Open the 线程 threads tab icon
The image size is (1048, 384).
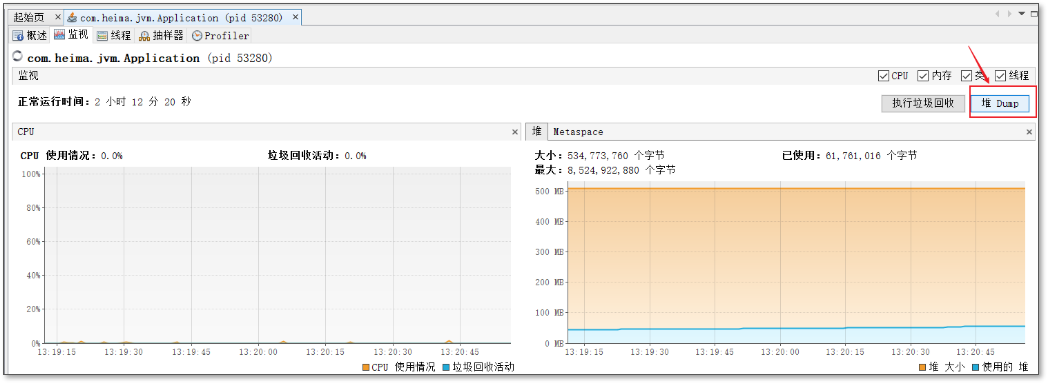(x=102, y=36)
